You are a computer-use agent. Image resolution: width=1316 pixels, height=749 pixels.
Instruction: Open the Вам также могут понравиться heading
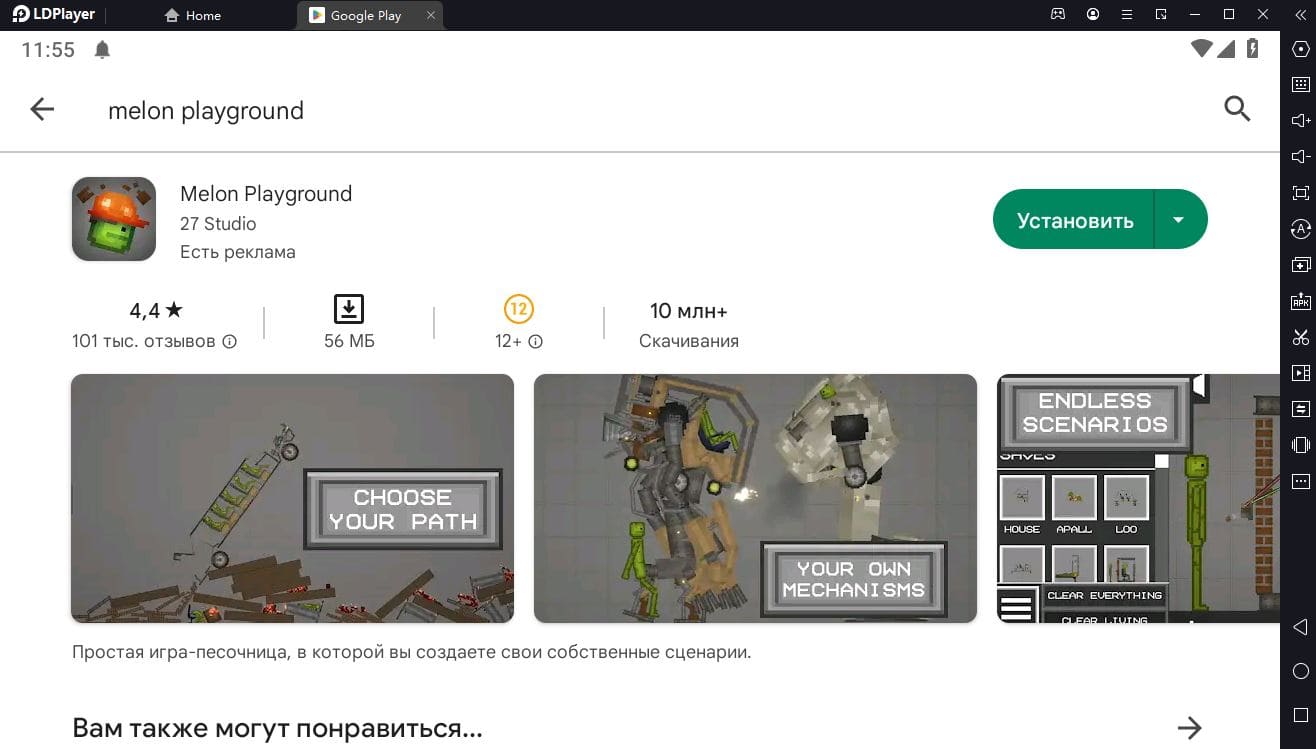(x=277, y=727)
